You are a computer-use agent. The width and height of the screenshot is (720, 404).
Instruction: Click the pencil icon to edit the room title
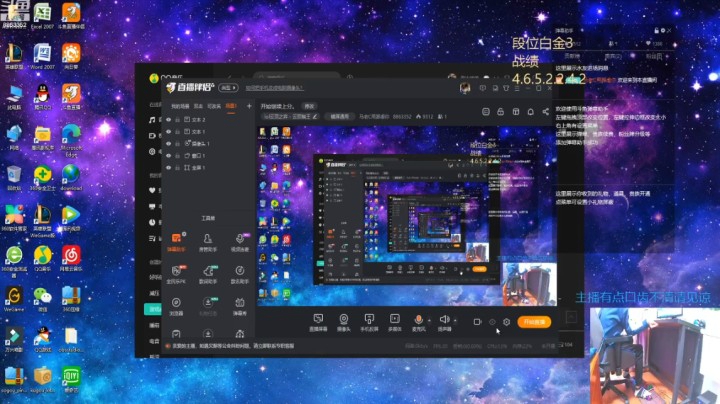pyautogui.click(x=315, y=117)
